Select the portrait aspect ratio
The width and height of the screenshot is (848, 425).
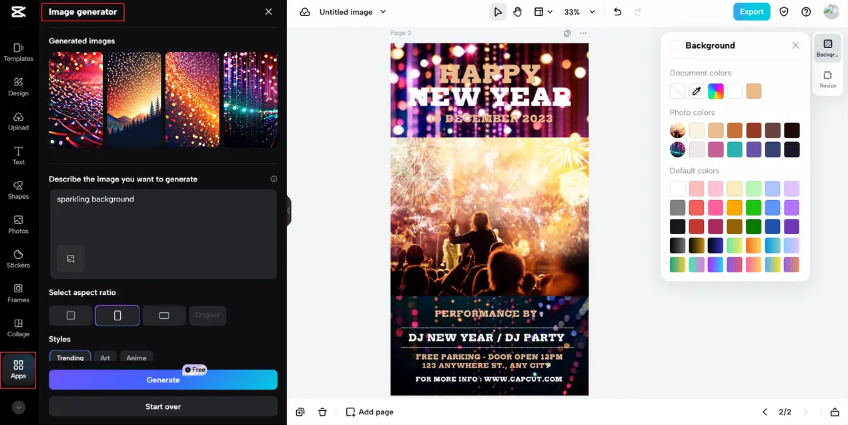click(x=117, y=315)
